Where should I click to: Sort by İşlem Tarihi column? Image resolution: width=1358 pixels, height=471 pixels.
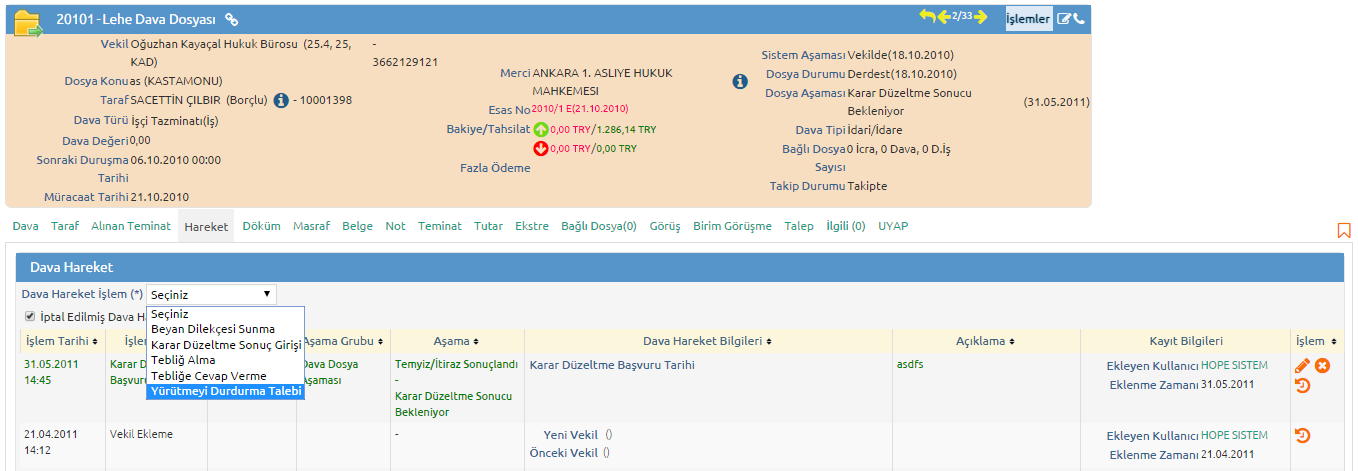[x=61, y=341]
